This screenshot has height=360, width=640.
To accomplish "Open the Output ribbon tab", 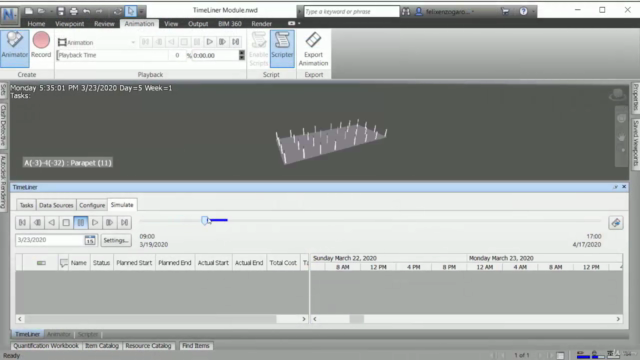I will pos(198,24).
